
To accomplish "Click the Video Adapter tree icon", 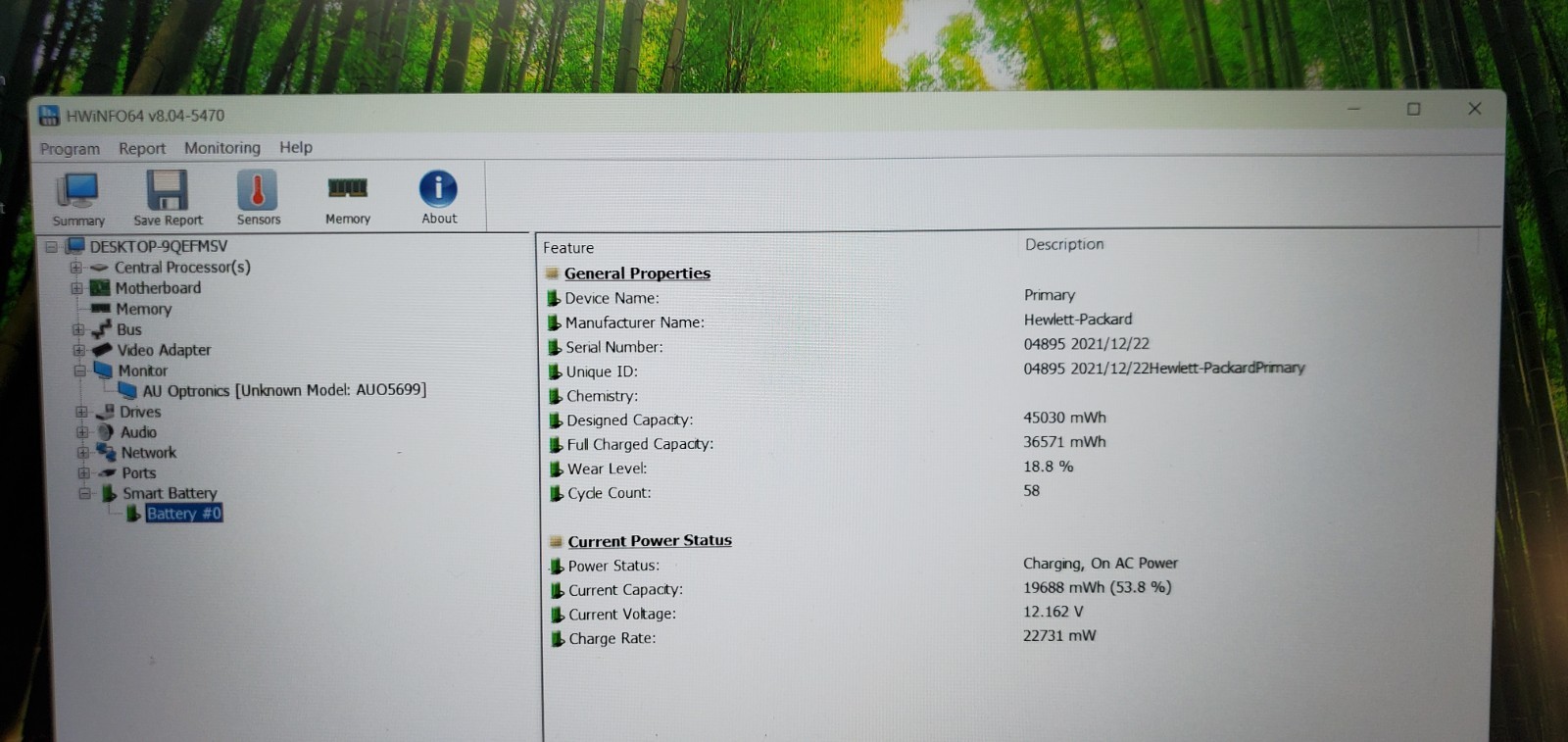I will (102, 350).
